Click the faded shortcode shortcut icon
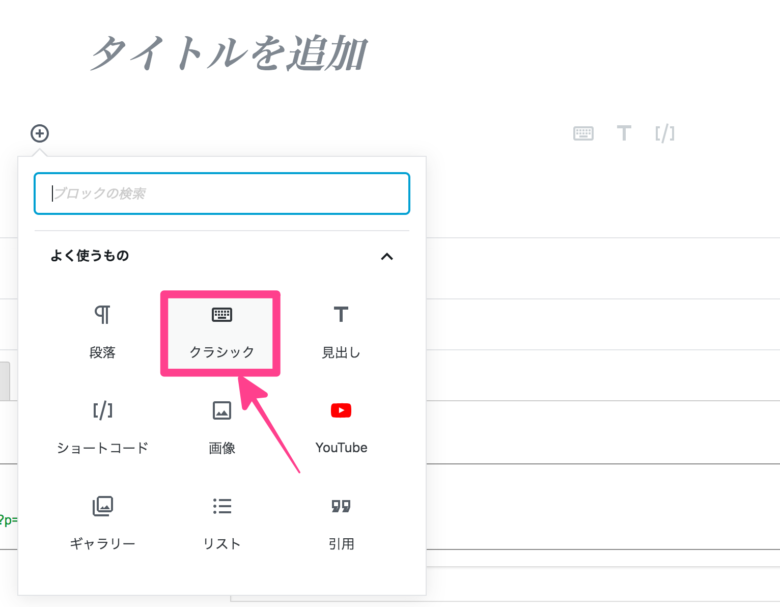This screenshot has width=780, height=607. [x=665, y=133]
